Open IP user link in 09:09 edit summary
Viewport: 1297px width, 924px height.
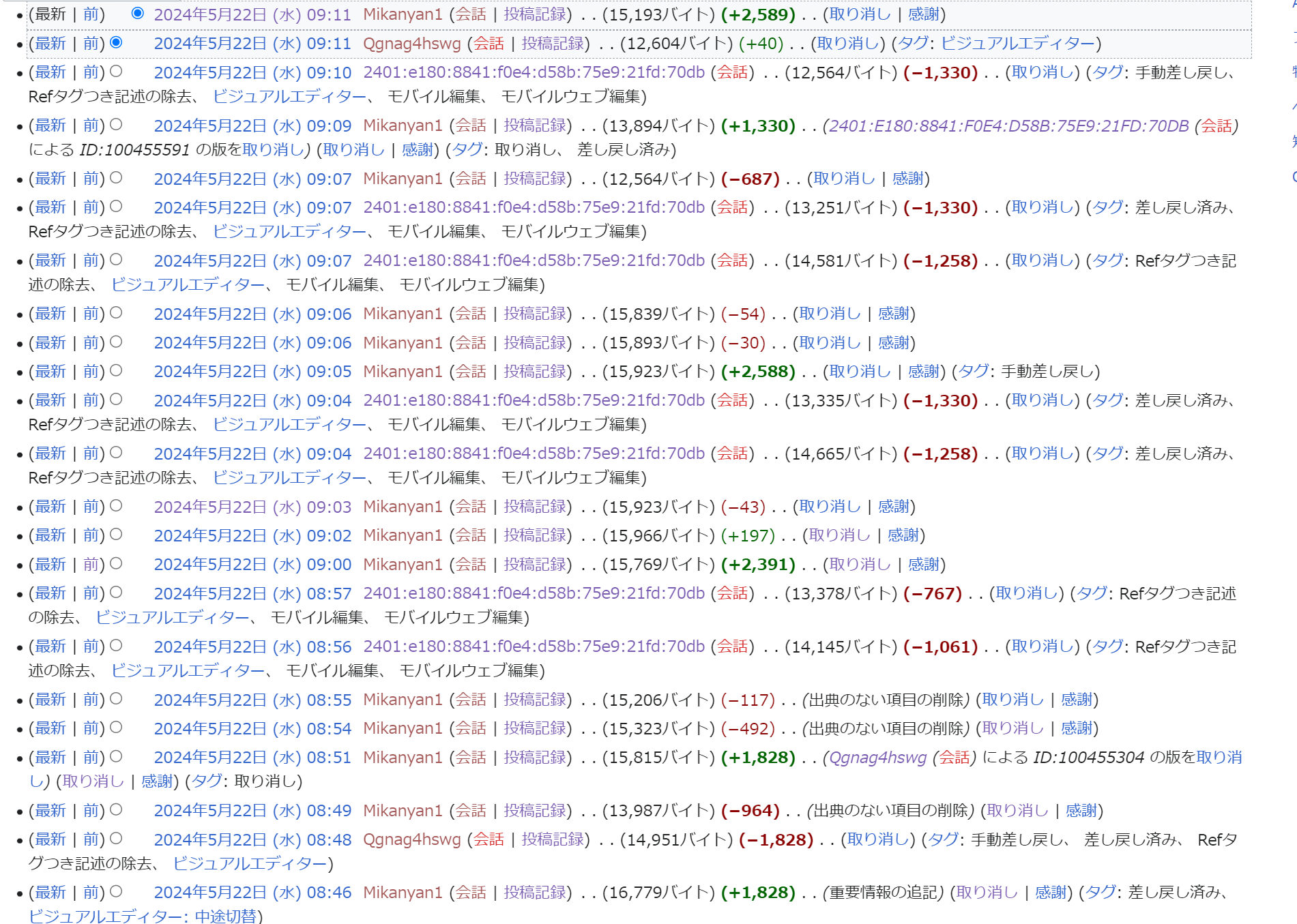pyautogui.click(x=1008, y=125)
